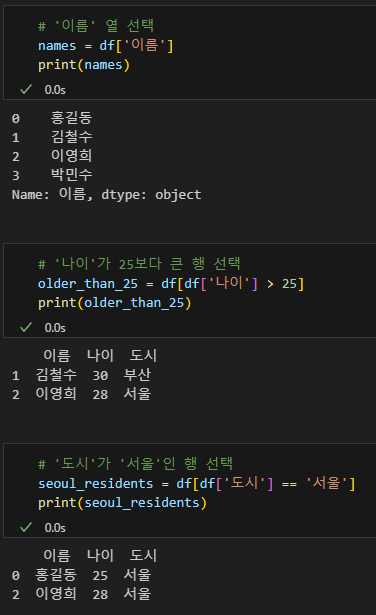Viewport: 376px width, 615px height.
Task: Click the age value 30 in 김철수 row
Action: [100, 375]
